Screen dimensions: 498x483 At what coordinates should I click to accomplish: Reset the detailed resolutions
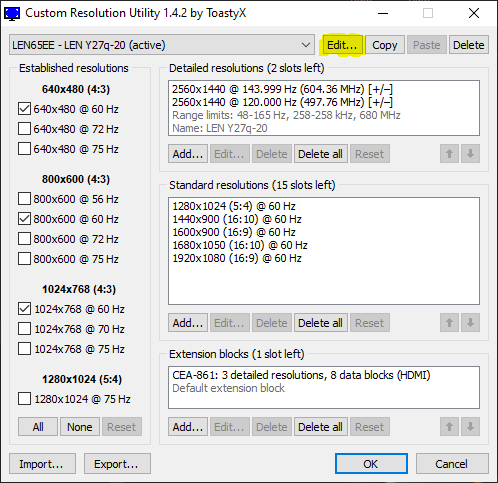370,154
